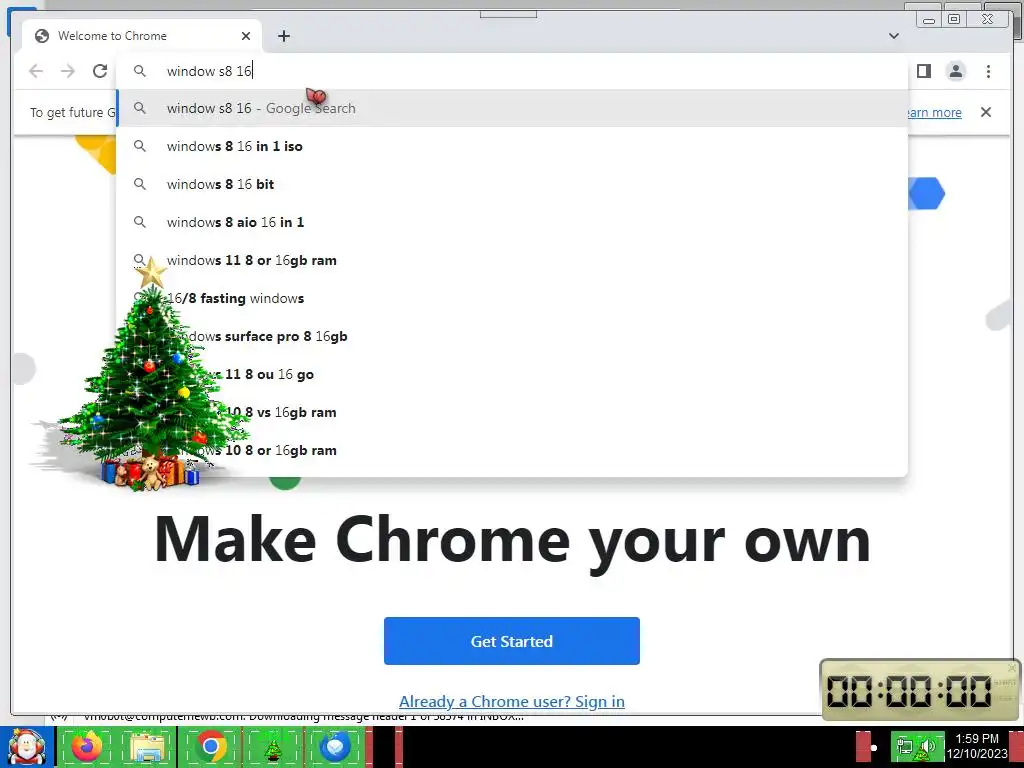
Task: Open 'Already a Chrome user? Sign in'
Action: pos(512,701)
